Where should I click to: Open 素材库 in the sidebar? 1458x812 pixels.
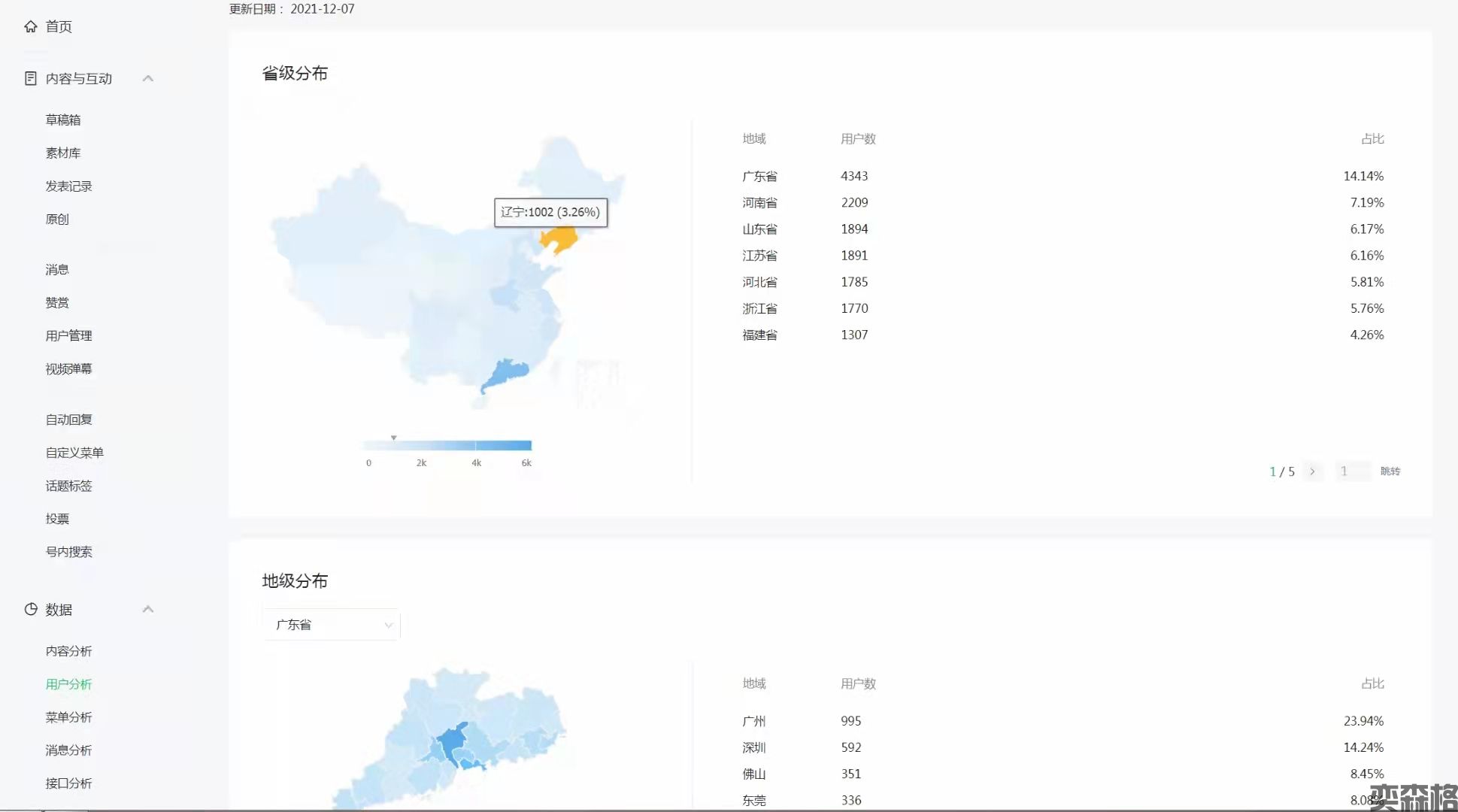[63, 153]
